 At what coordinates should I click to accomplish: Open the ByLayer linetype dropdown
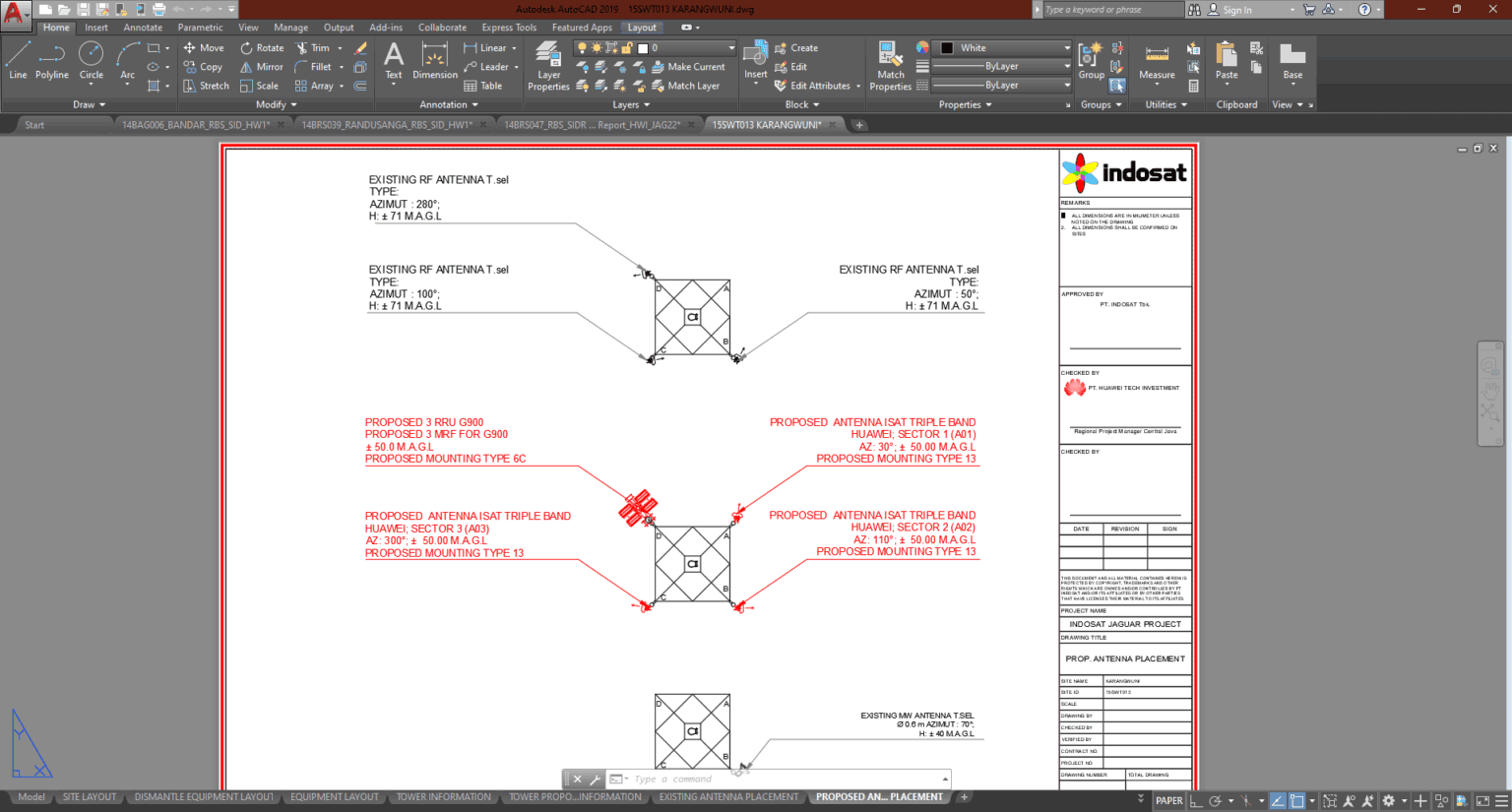999,66
